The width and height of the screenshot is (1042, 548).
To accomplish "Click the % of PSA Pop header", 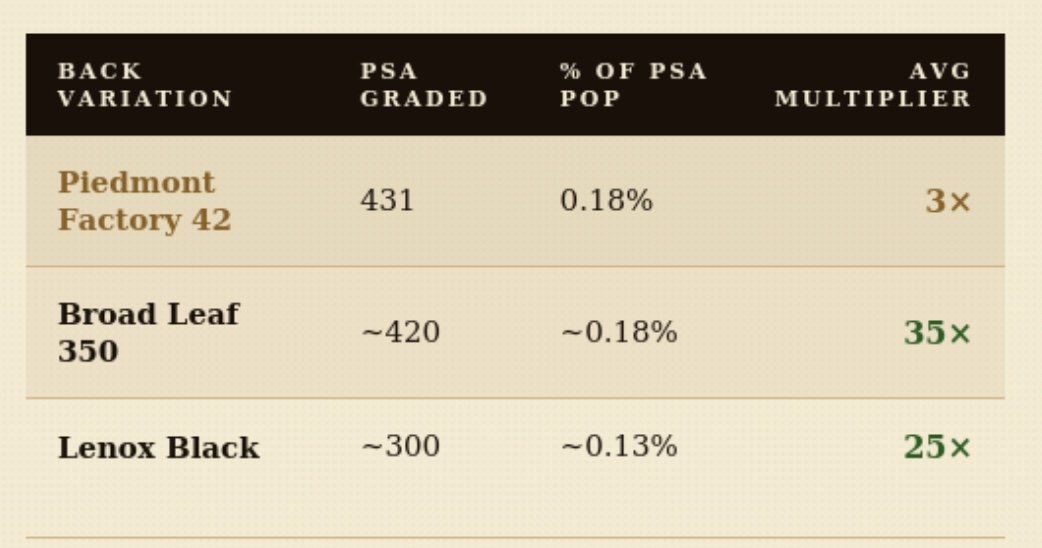I will tap(633, 85).
